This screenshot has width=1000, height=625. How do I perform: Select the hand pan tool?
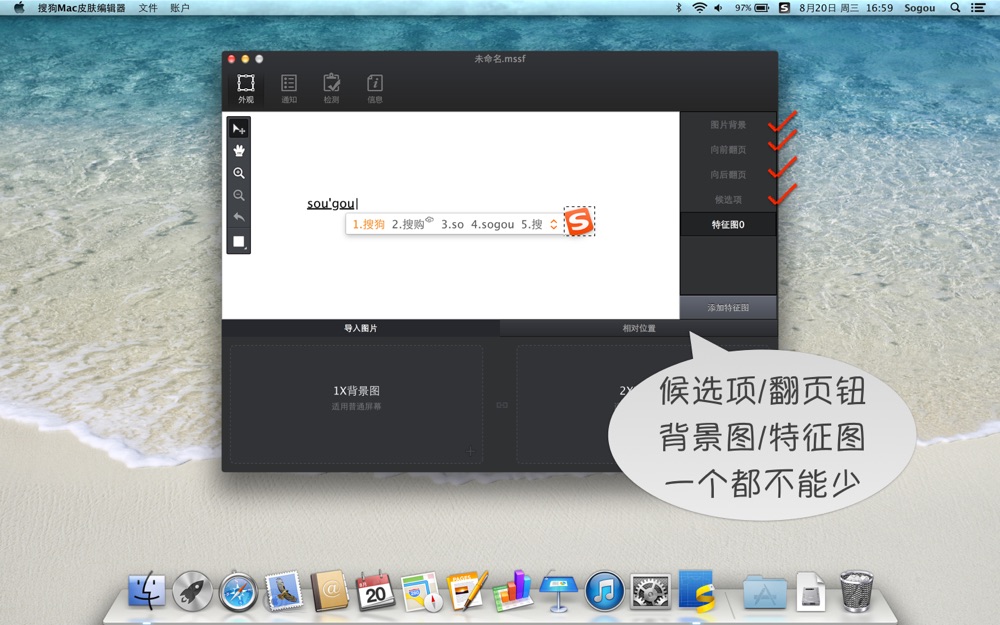(x=239, y=151)
